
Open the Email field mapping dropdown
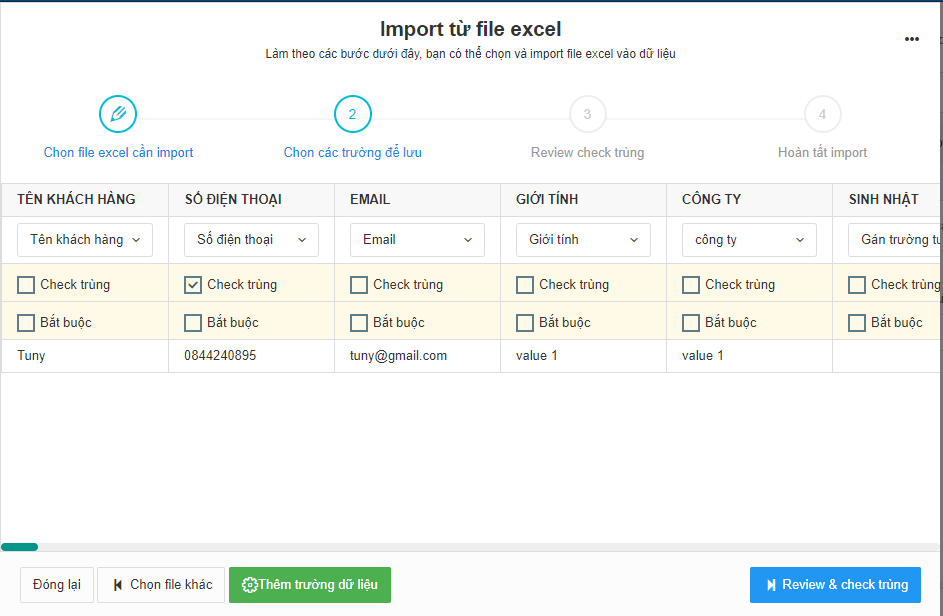(417, 239)
